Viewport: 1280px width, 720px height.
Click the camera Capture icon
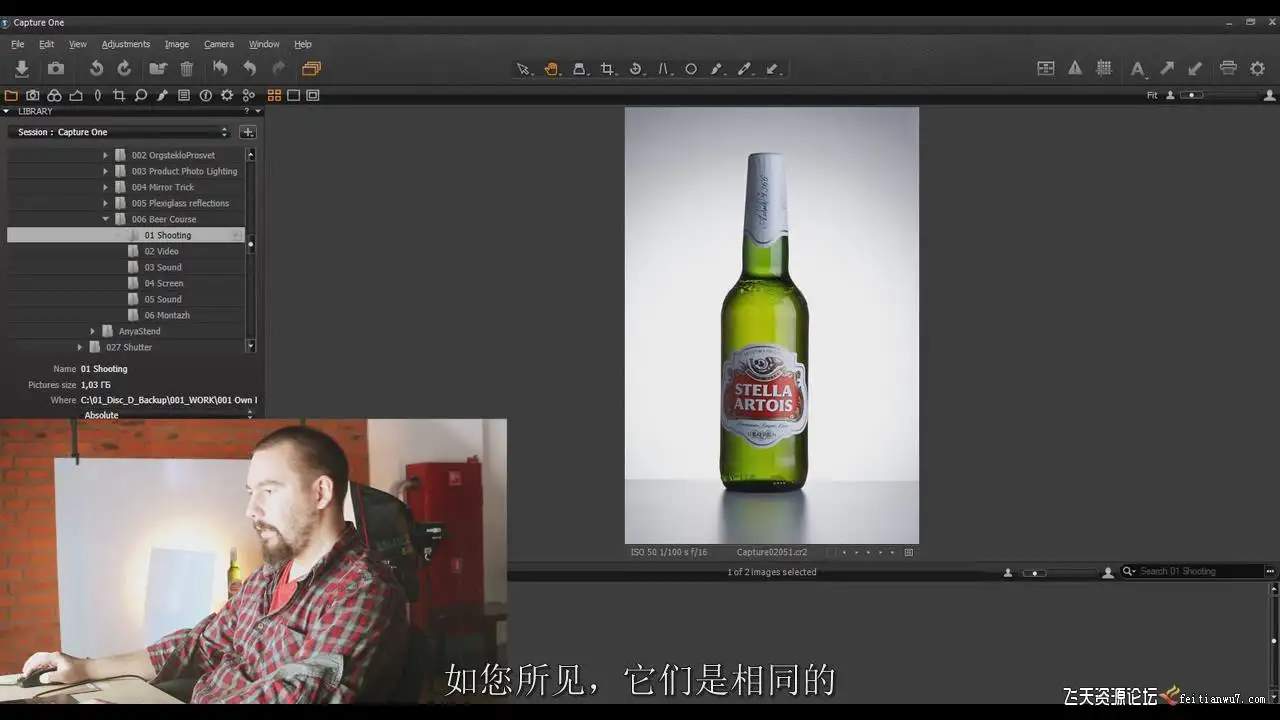click(56, 68)
